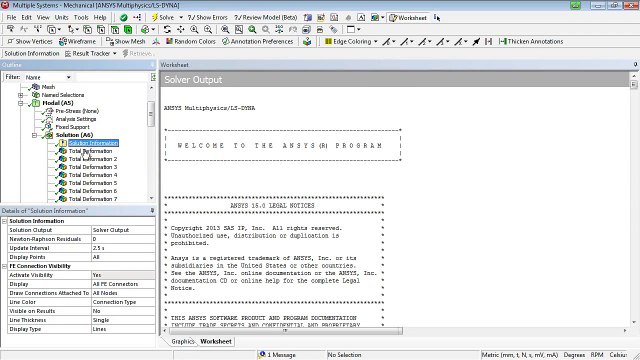
Task: Select Analysis Settings in the tree
Action: 76,119
